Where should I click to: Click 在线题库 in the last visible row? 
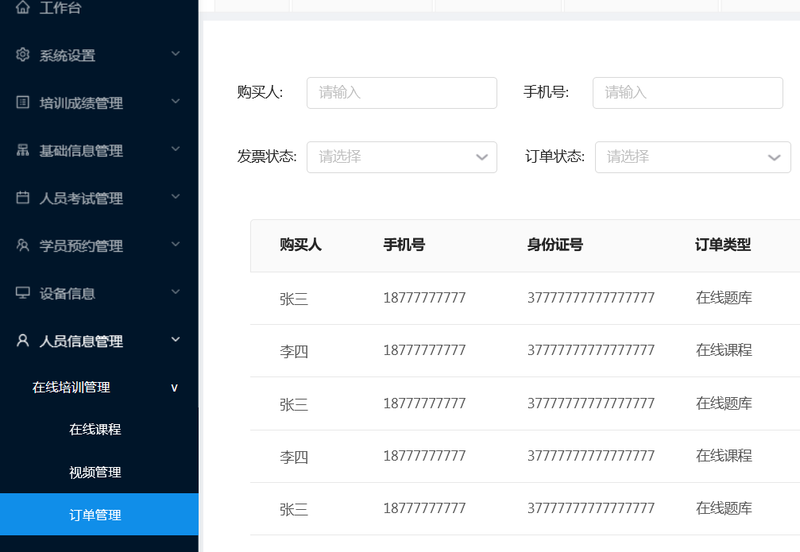724,508
